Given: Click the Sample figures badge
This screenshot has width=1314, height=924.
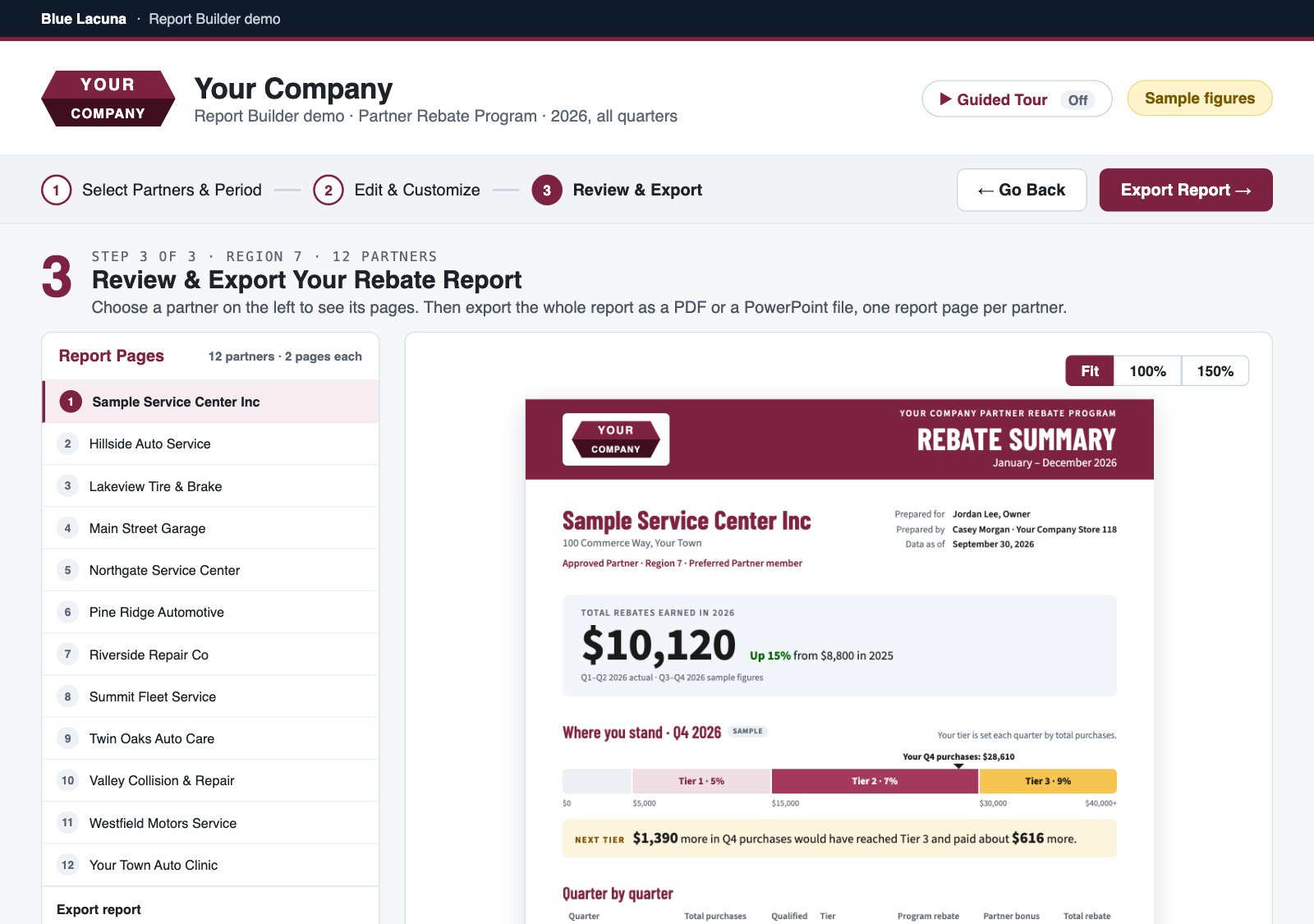Looking at the screenshot, I should tap(1200, 99).
